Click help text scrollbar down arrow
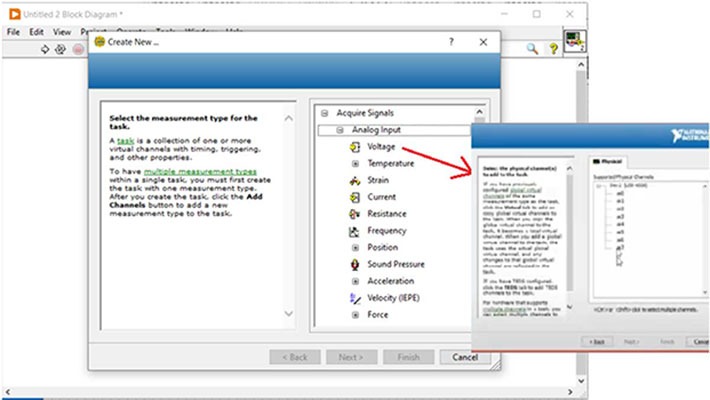Image resolution: width=710 pixels, height=400 pixels. (290, 314)
